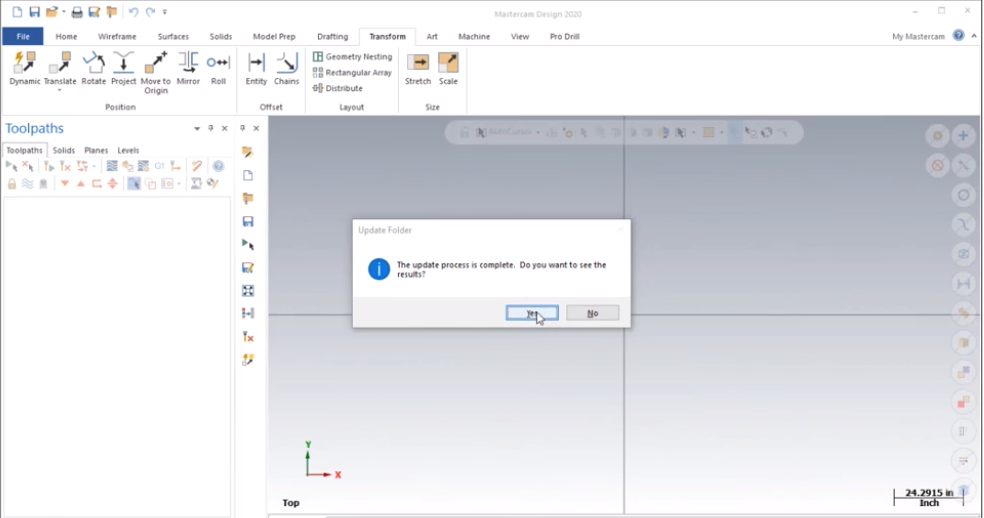Open quick access toolbar customize dropdown

coord(165,12)
